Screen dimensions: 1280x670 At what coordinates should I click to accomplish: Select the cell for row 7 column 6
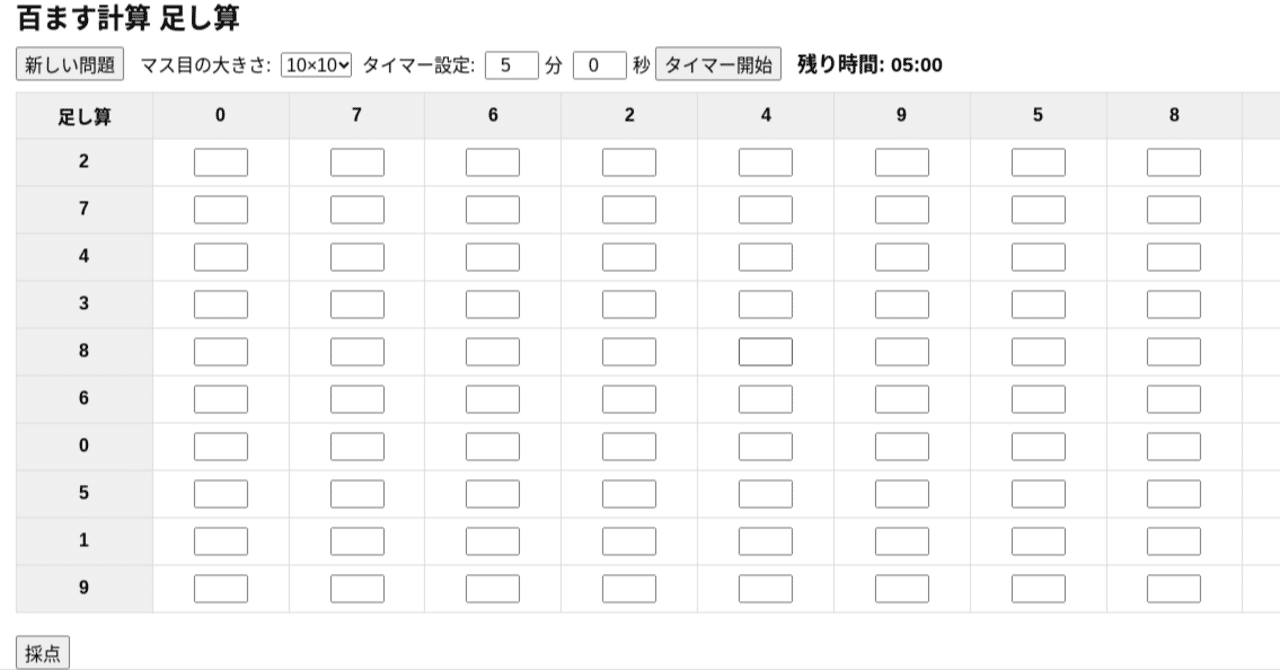493,209
